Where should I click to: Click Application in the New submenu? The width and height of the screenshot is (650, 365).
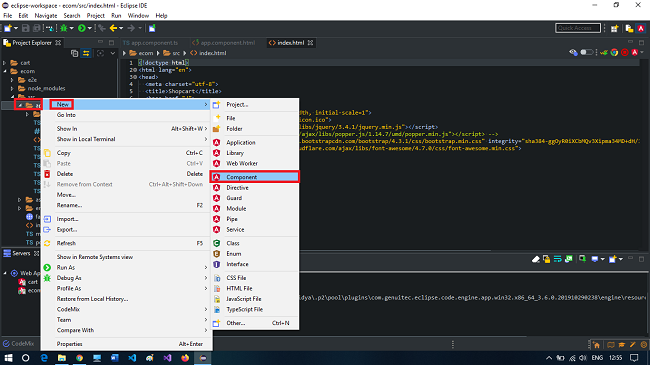pyautogui.click(x=254, y=142)
